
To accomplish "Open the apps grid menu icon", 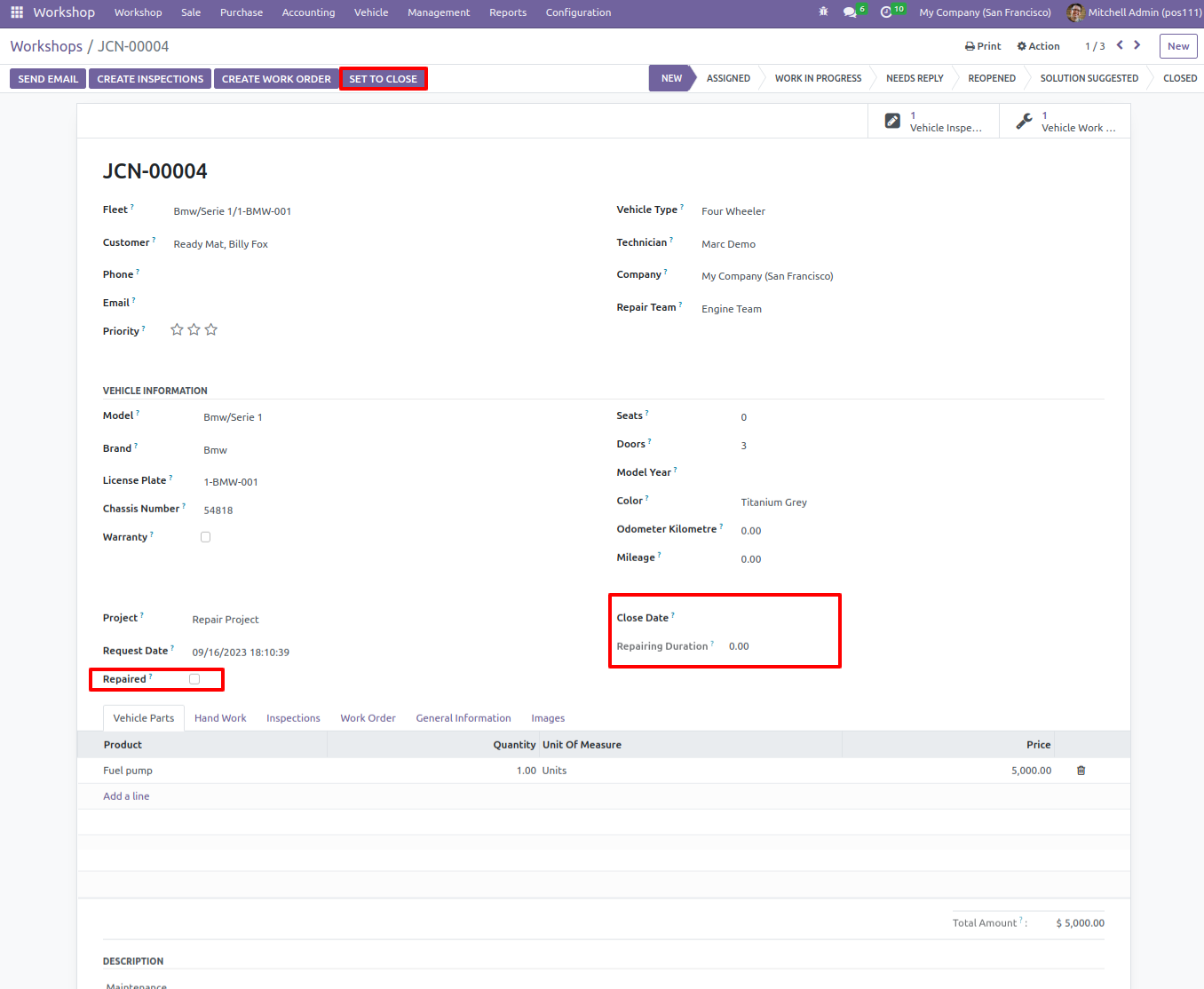I will [17, 12].
